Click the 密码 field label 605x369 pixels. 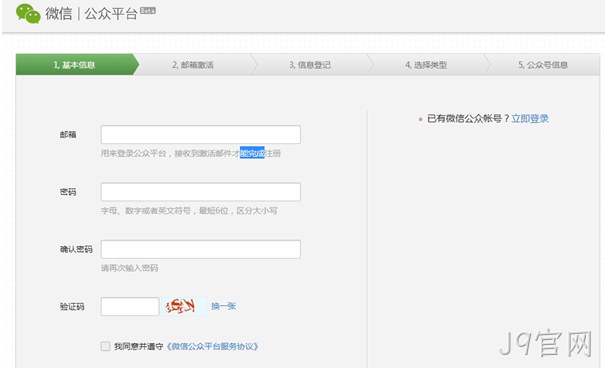(68, 192)
